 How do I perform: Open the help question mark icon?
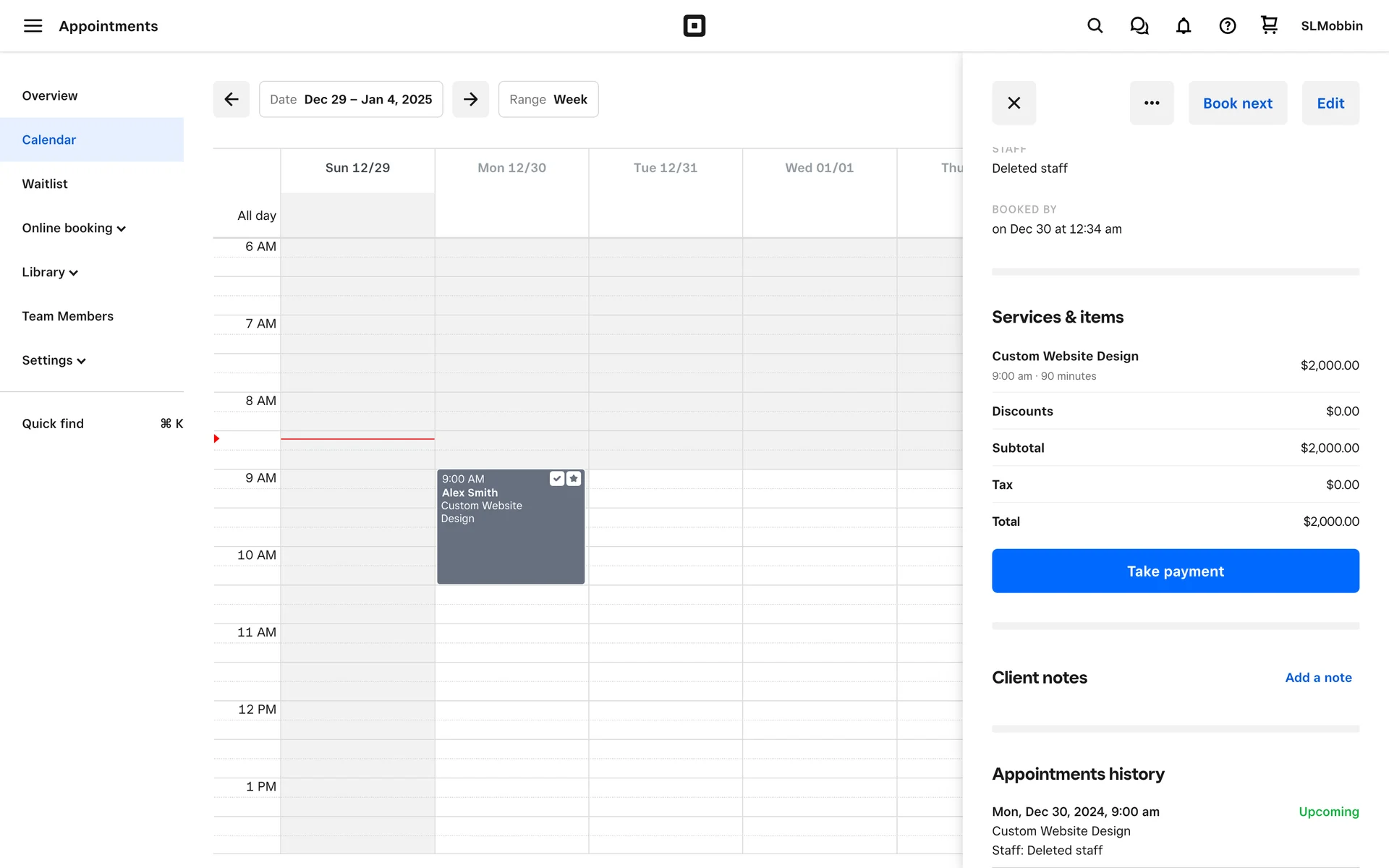tap(1227, 26)
